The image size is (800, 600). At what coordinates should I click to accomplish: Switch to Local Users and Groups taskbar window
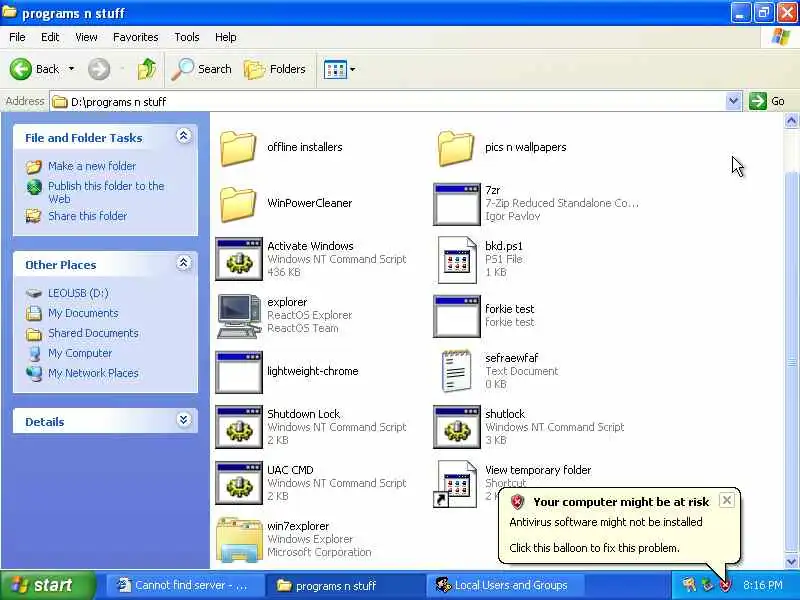click(x=505, y=585)
